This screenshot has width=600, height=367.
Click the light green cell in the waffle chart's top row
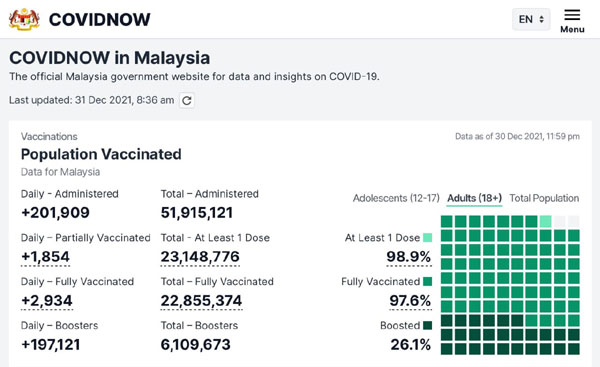[x=545, y=221]
